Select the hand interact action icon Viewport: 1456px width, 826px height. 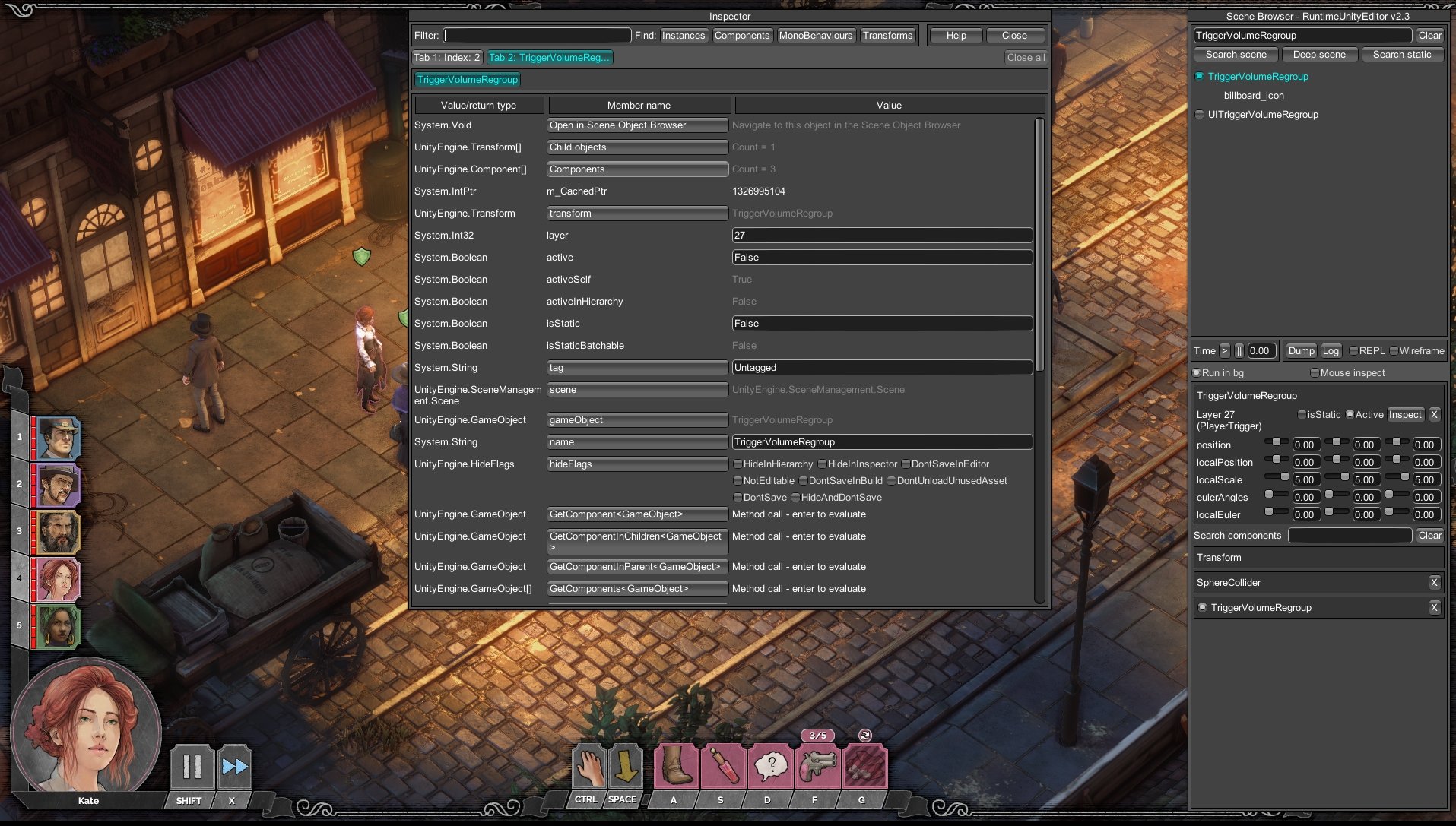click(x=588, y=767)
